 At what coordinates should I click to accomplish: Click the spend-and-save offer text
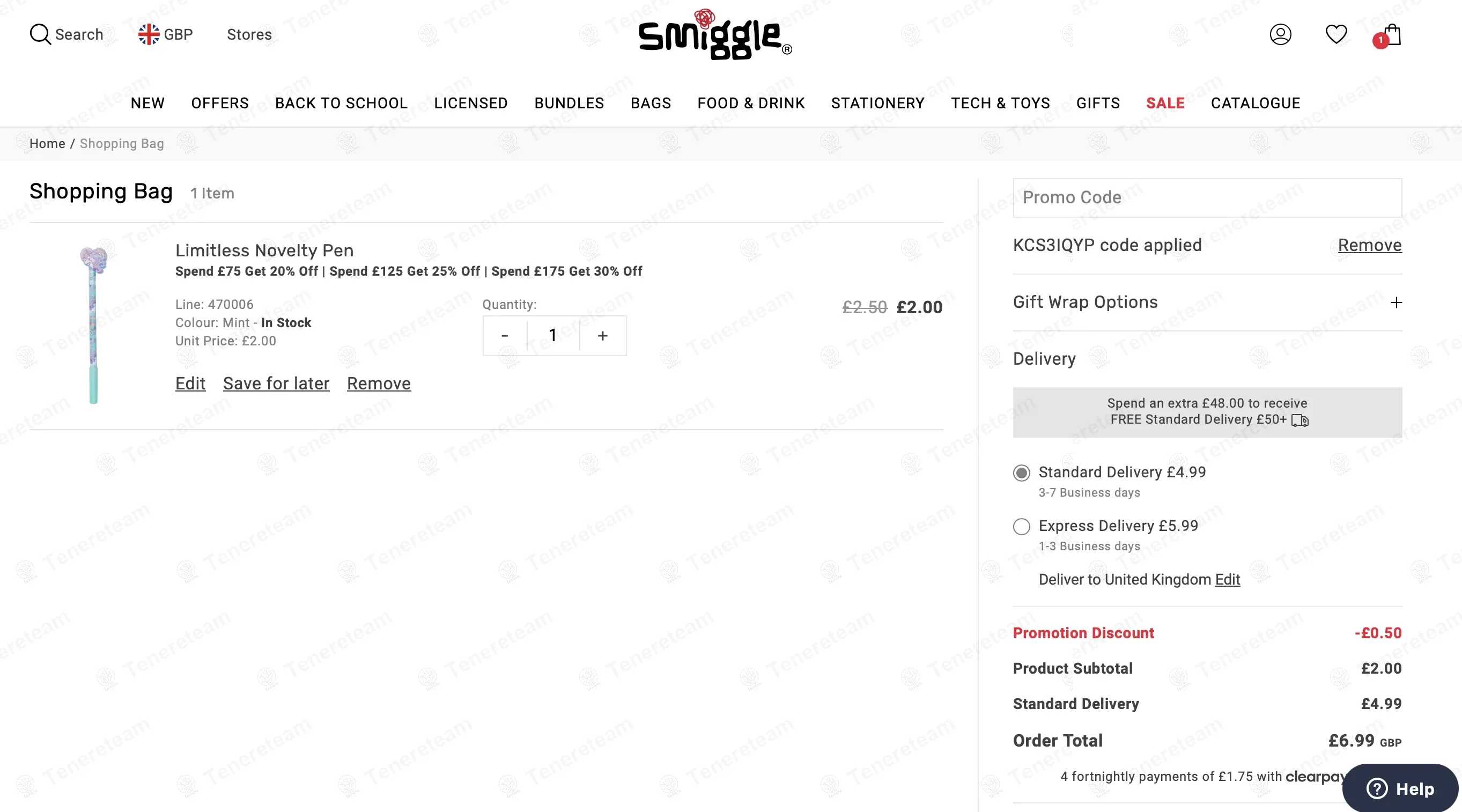tap(409, 271)
